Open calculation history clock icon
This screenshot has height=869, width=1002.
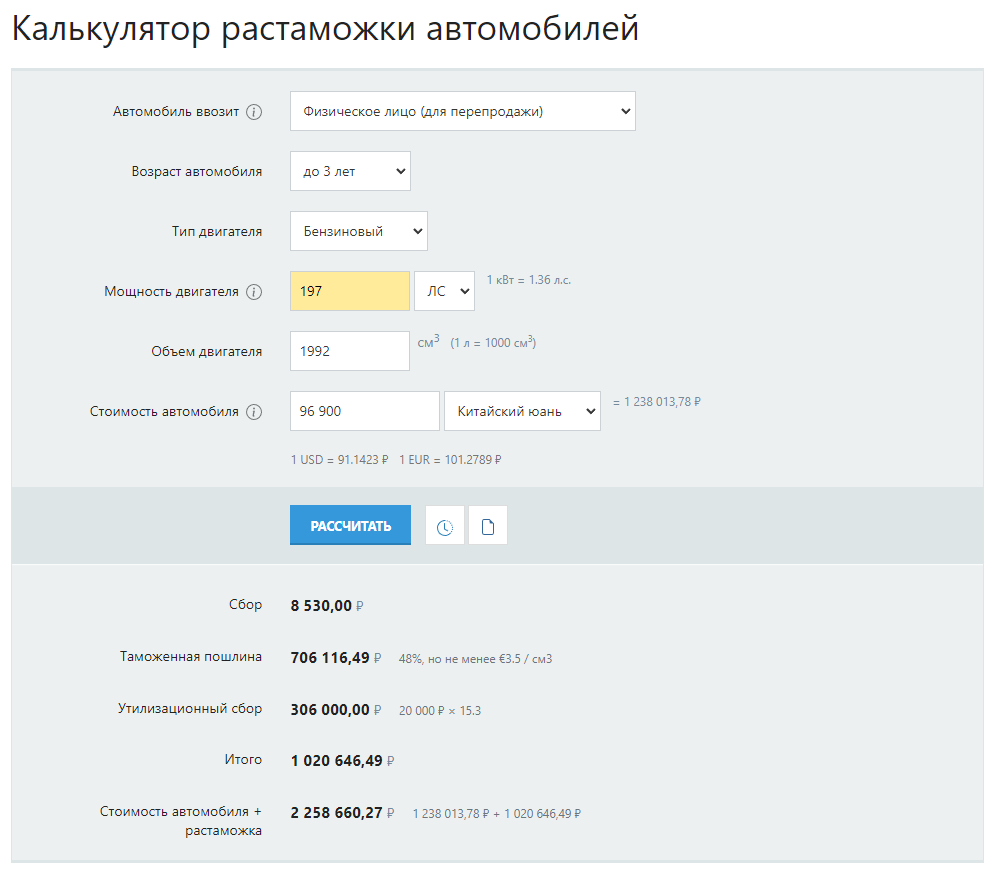tap(444, 526)
